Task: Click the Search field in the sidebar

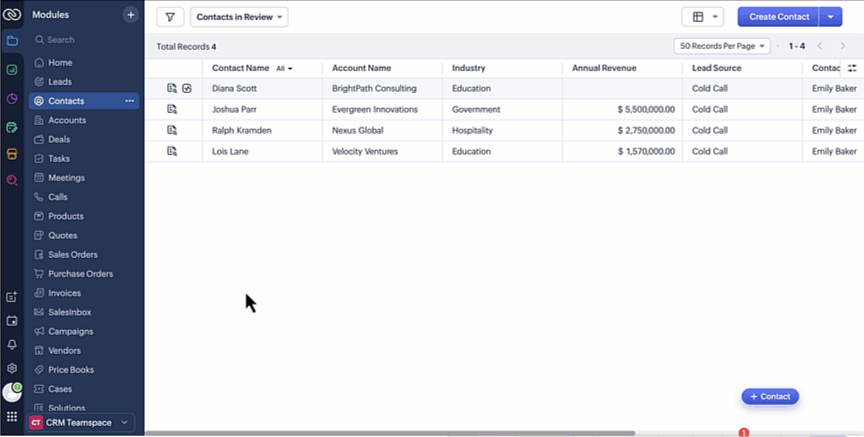Action: tap(84, 40)
